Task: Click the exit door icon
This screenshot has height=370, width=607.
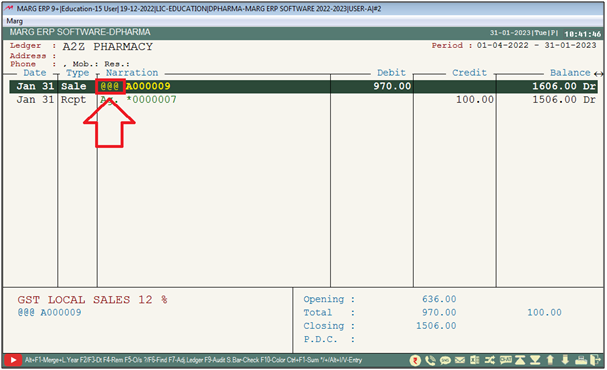Action: pyautogui.click(x=595, y=360)
